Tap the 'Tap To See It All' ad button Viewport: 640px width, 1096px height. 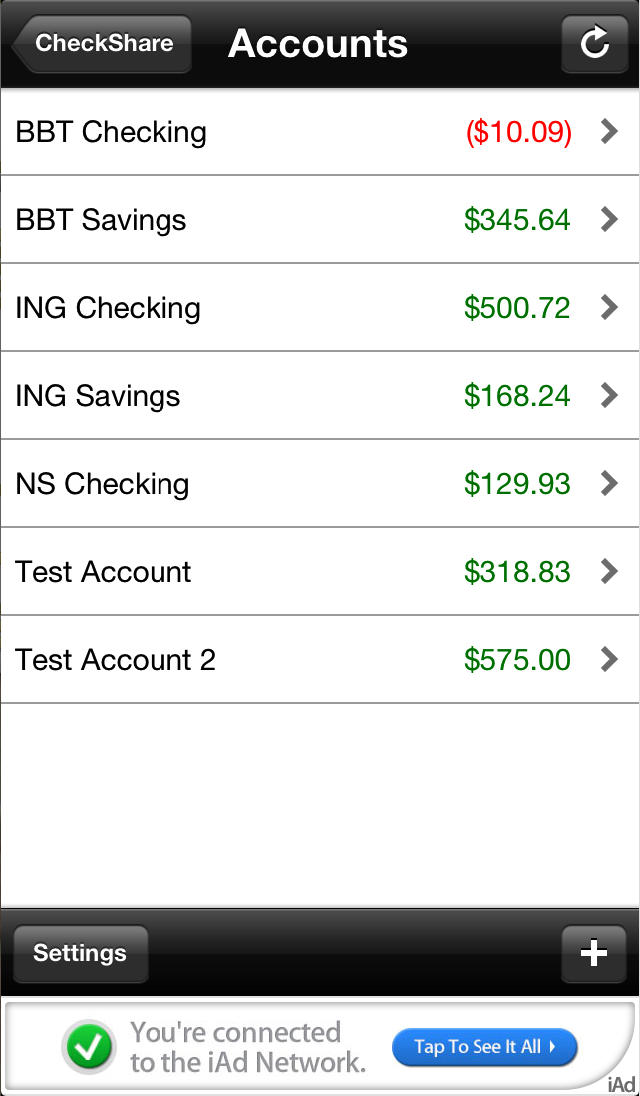484,1047
